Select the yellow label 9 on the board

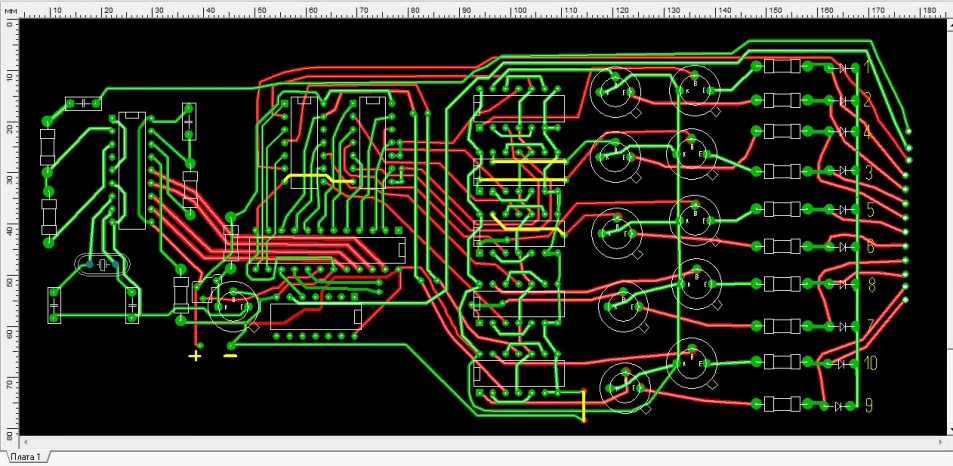click(869, 405)
